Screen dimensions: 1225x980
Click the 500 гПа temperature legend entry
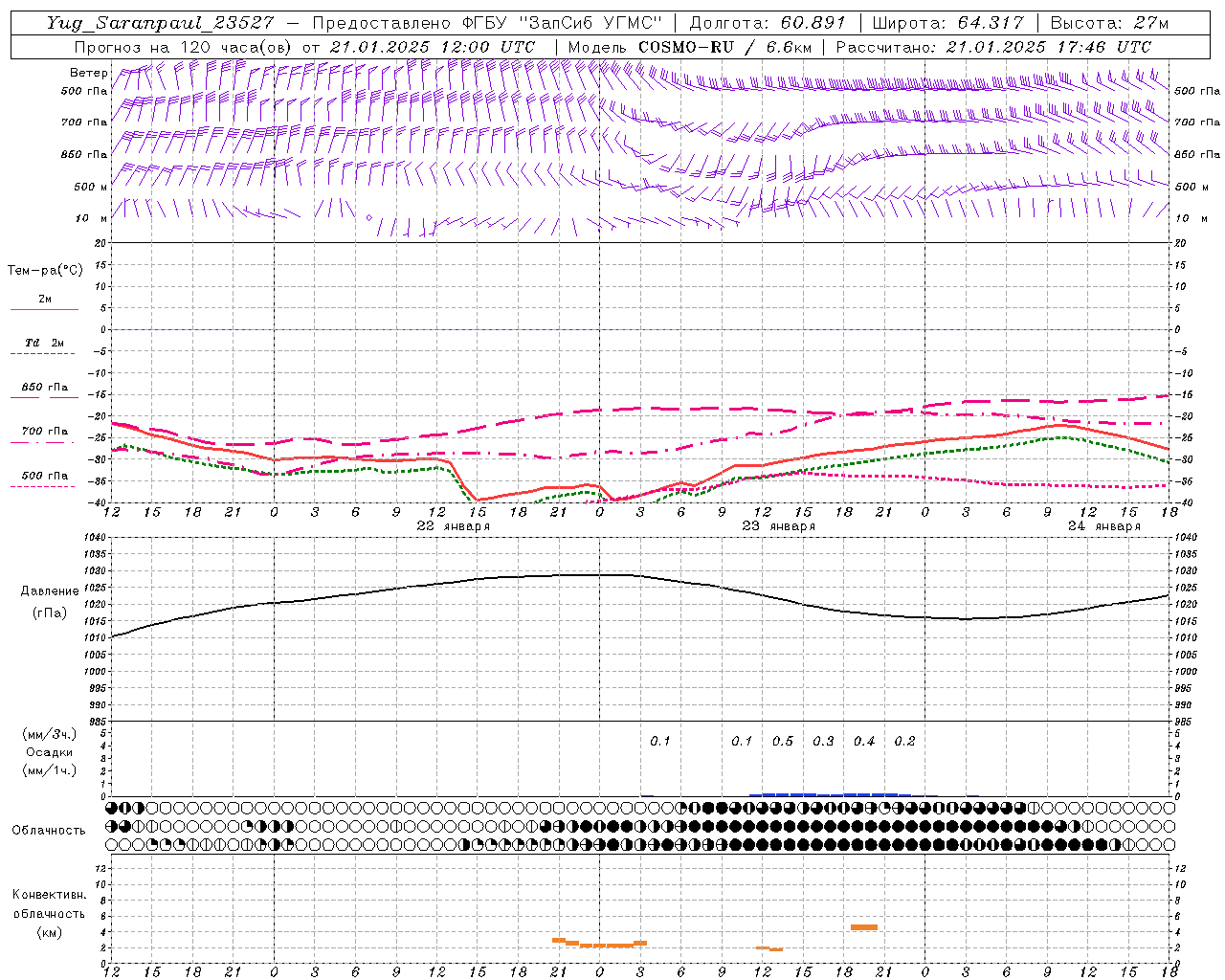click(44, 476)
